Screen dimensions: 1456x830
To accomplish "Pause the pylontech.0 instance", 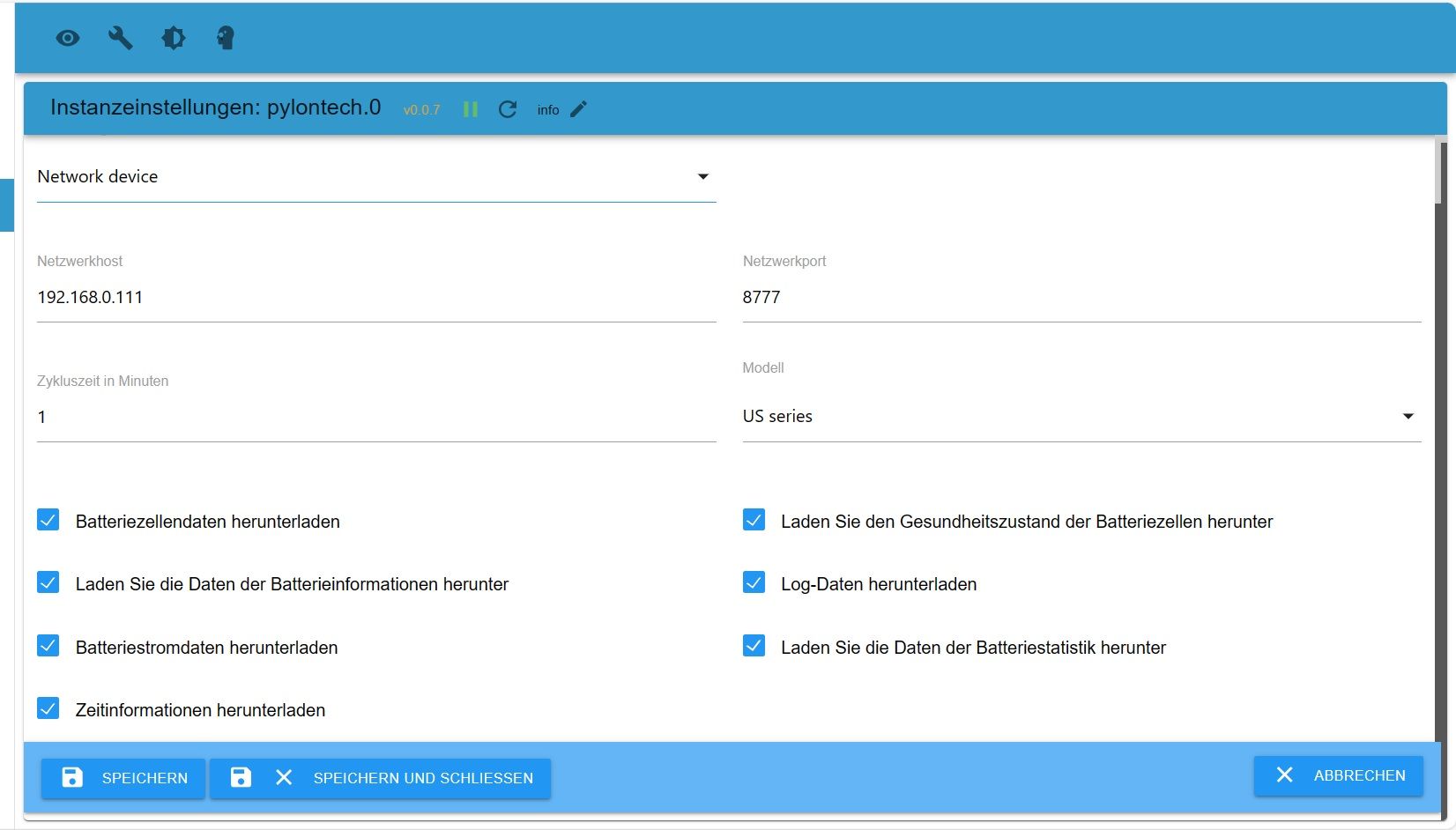I will click(x=471, y=109).
